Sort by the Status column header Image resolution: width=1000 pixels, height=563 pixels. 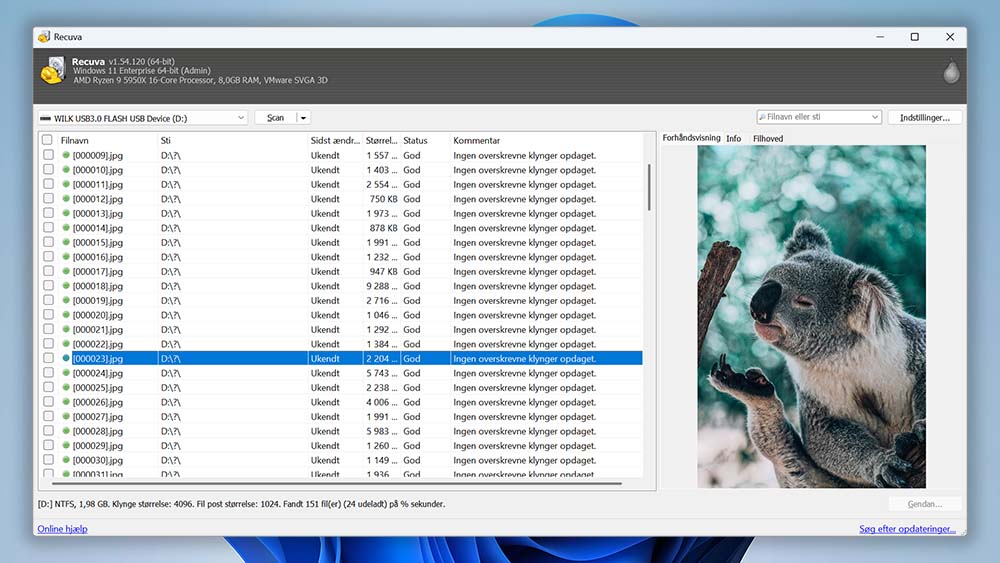point(415,140)
